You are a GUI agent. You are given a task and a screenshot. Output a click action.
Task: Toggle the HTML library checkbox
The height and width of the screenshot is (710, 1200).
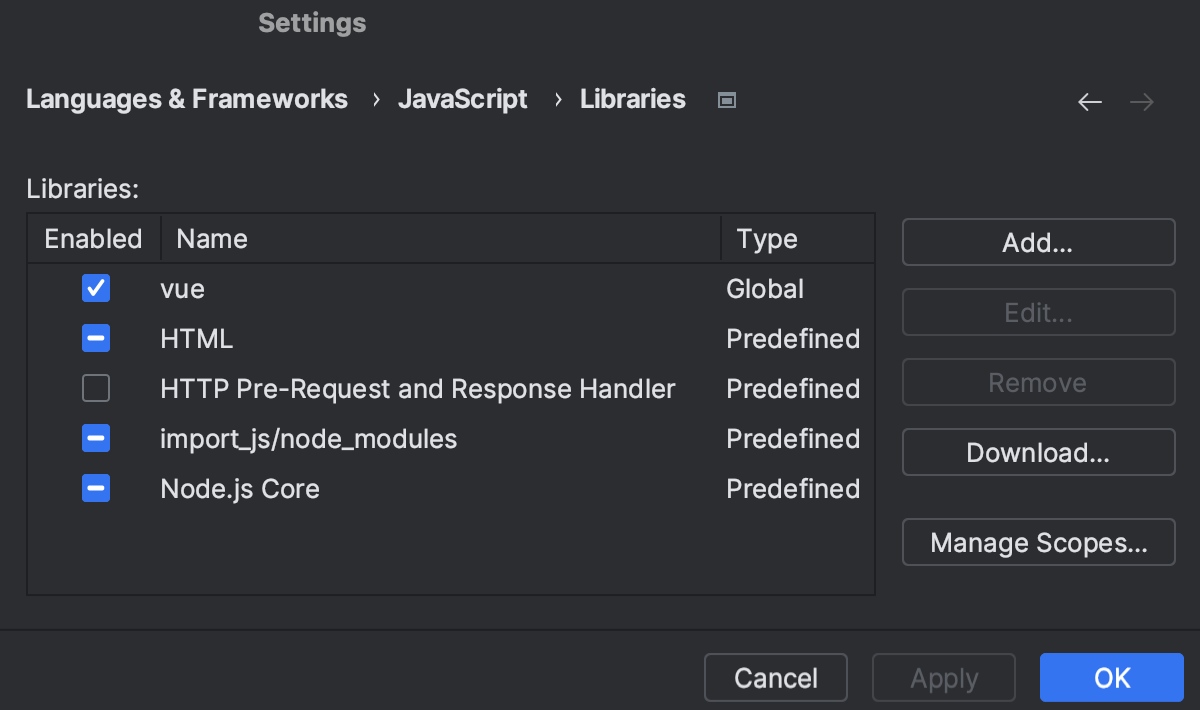[x=95, y=338]
